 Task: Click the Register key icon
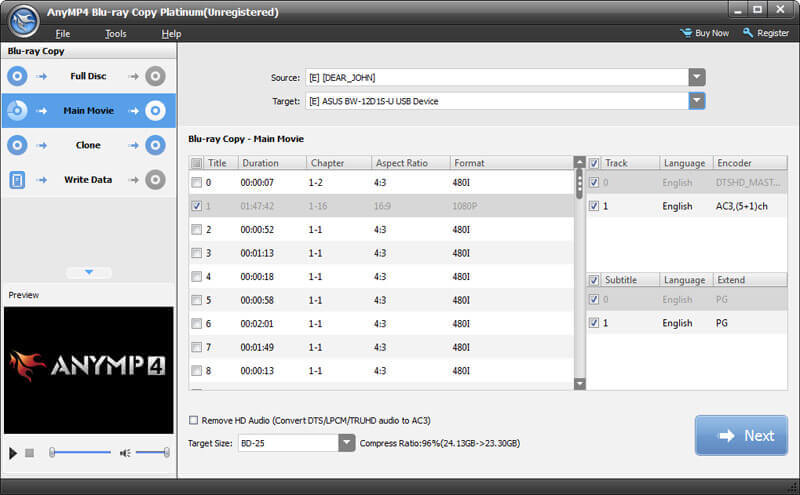[748, 33]
